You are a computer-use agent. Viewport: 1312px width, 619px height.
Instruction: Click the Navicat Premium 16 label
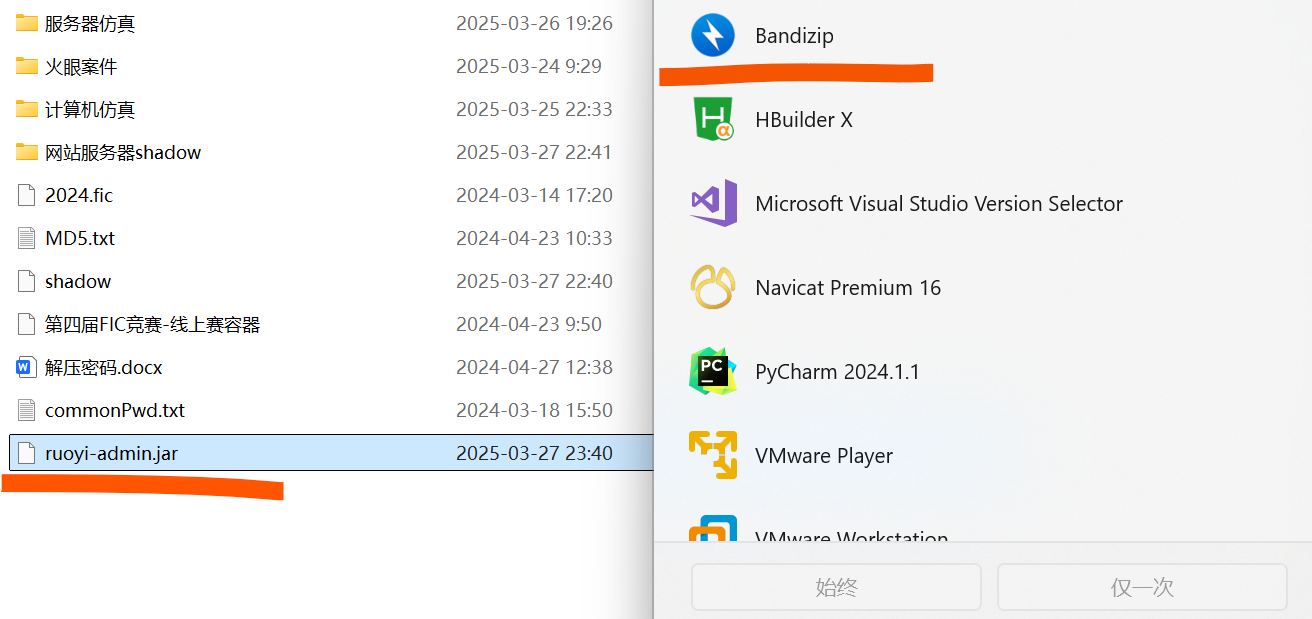pyautogui.click(x=848, y=288)
